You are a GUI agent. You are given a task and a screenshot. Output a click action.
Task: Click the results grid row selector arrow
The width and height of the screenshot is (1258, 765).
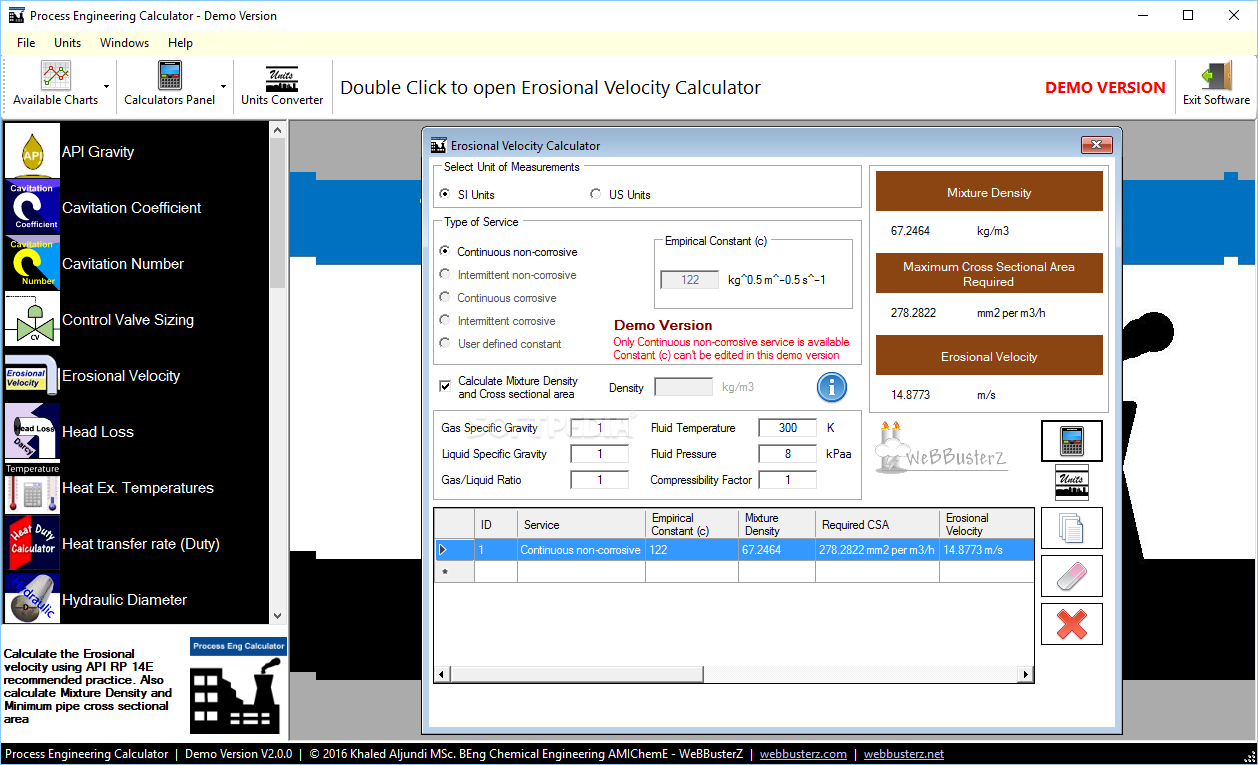coord(443,549)
